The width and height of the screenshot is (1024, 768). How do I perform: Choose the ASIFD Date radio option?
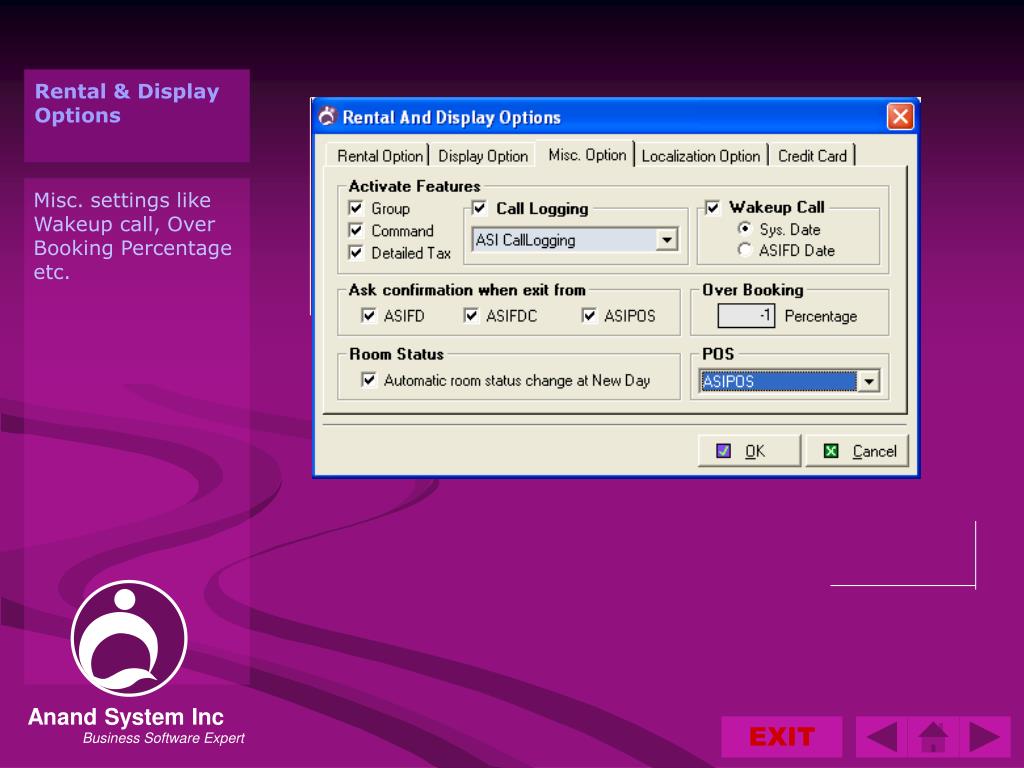tap(744, 249)
